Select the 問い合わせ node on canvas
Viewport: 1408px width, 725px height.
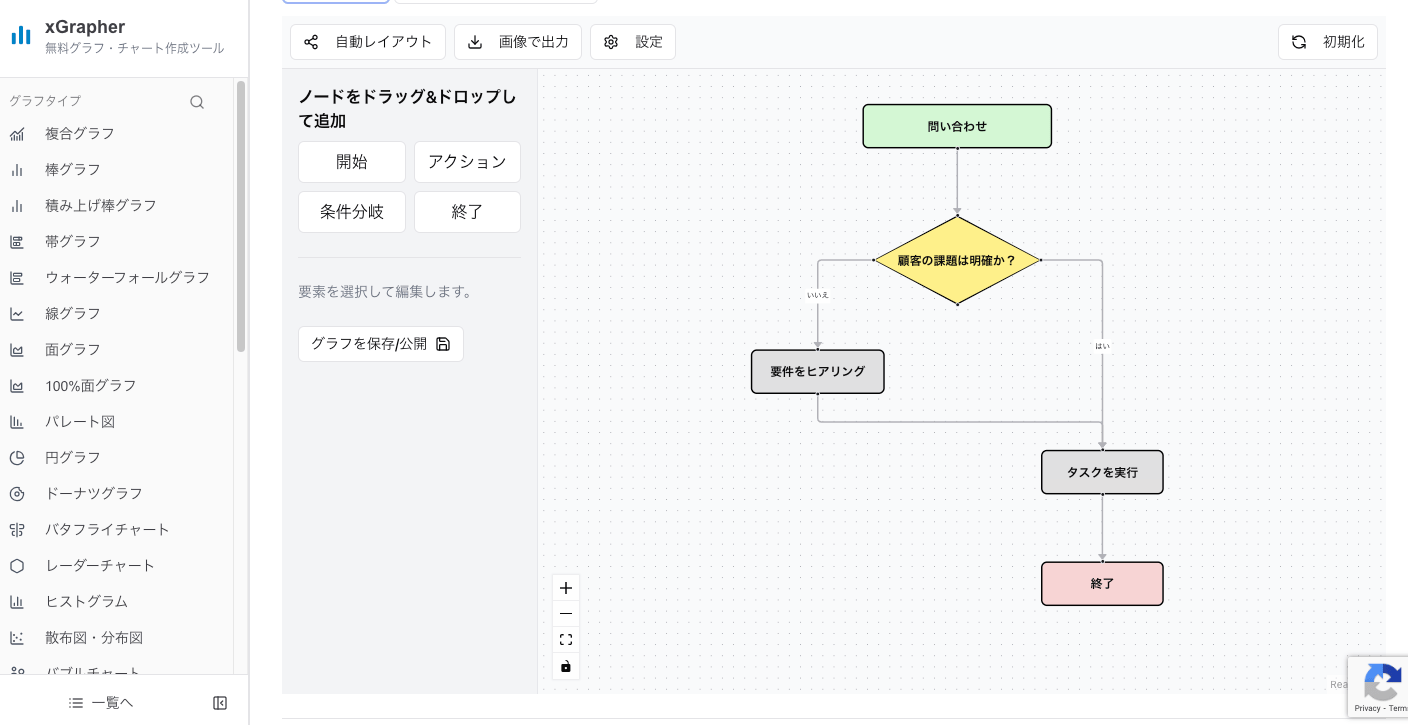[x=957, y=126]
